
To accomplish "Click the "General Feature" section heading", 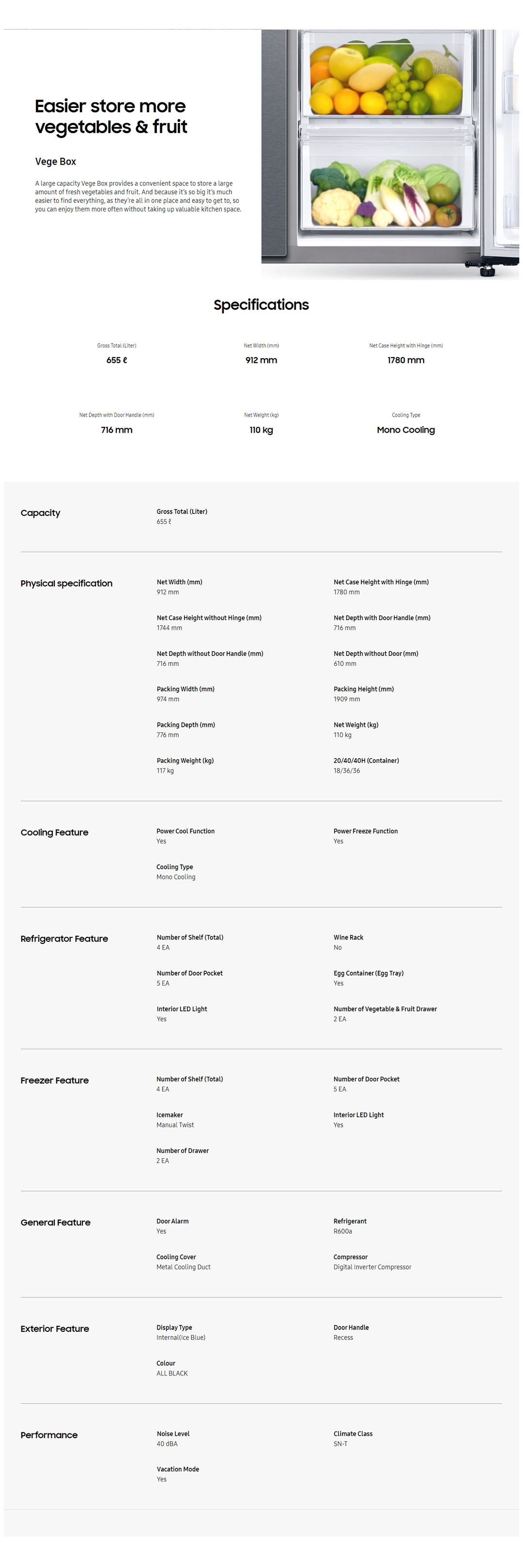I will [55, 1222].
